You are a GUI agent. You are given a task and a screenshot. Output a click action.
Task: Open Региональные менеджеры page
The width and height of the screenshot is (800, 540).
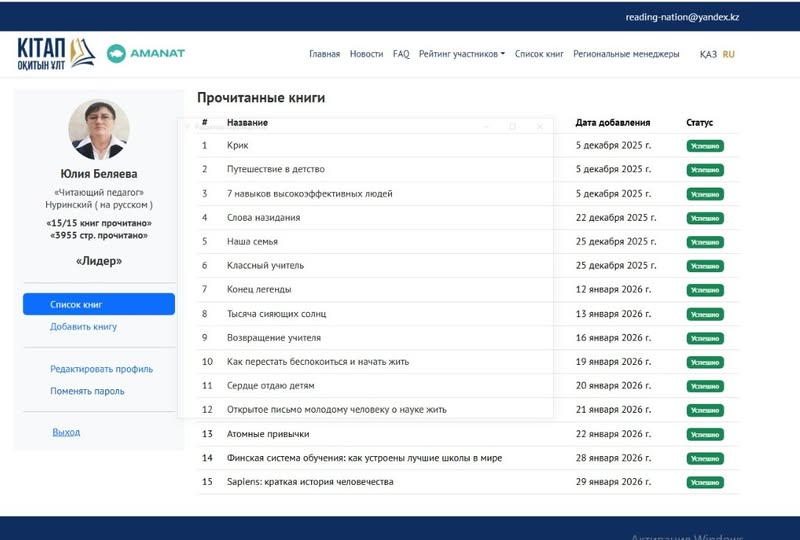626,54
